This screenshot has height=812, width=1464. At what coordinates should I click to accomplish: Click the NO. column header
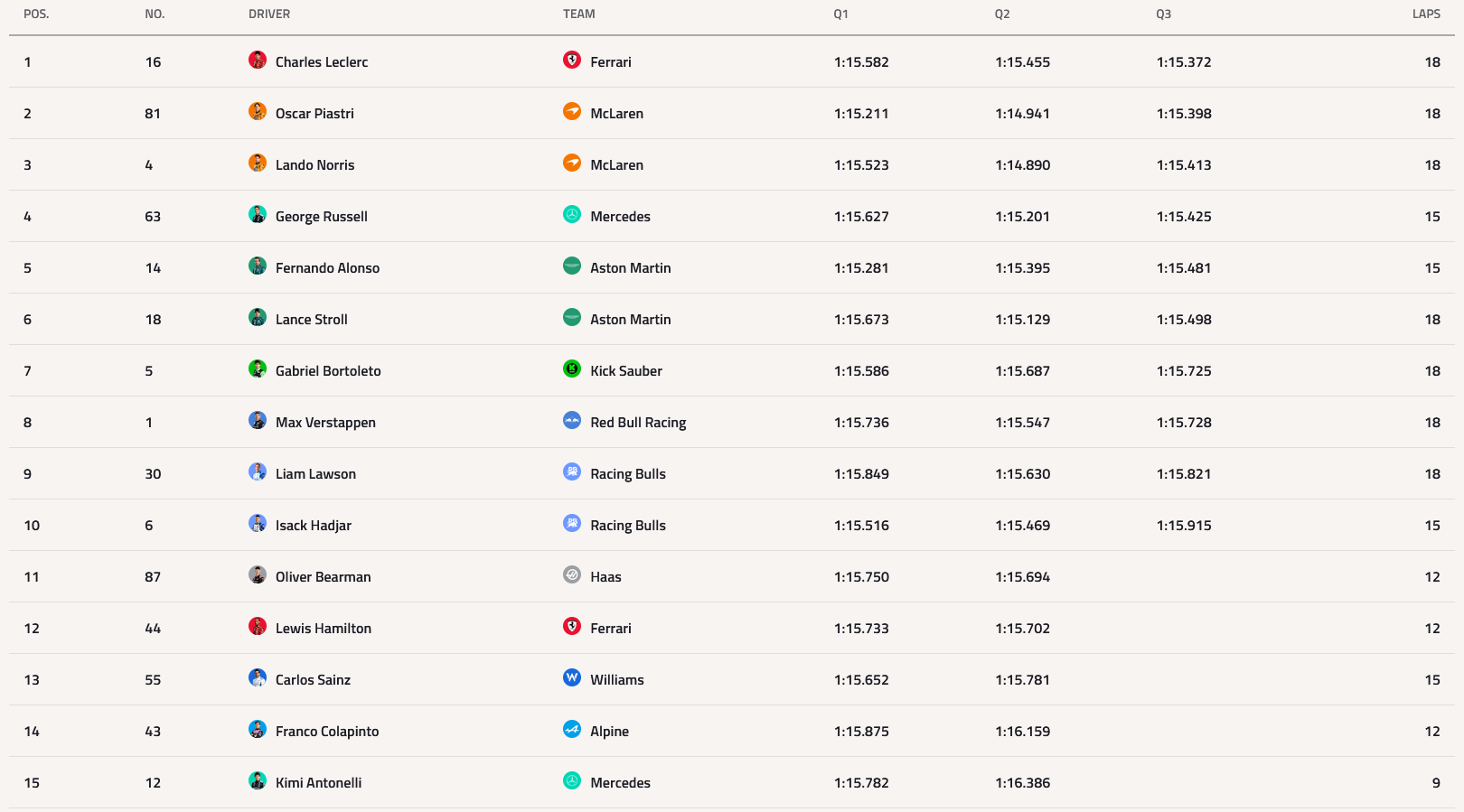155,14
